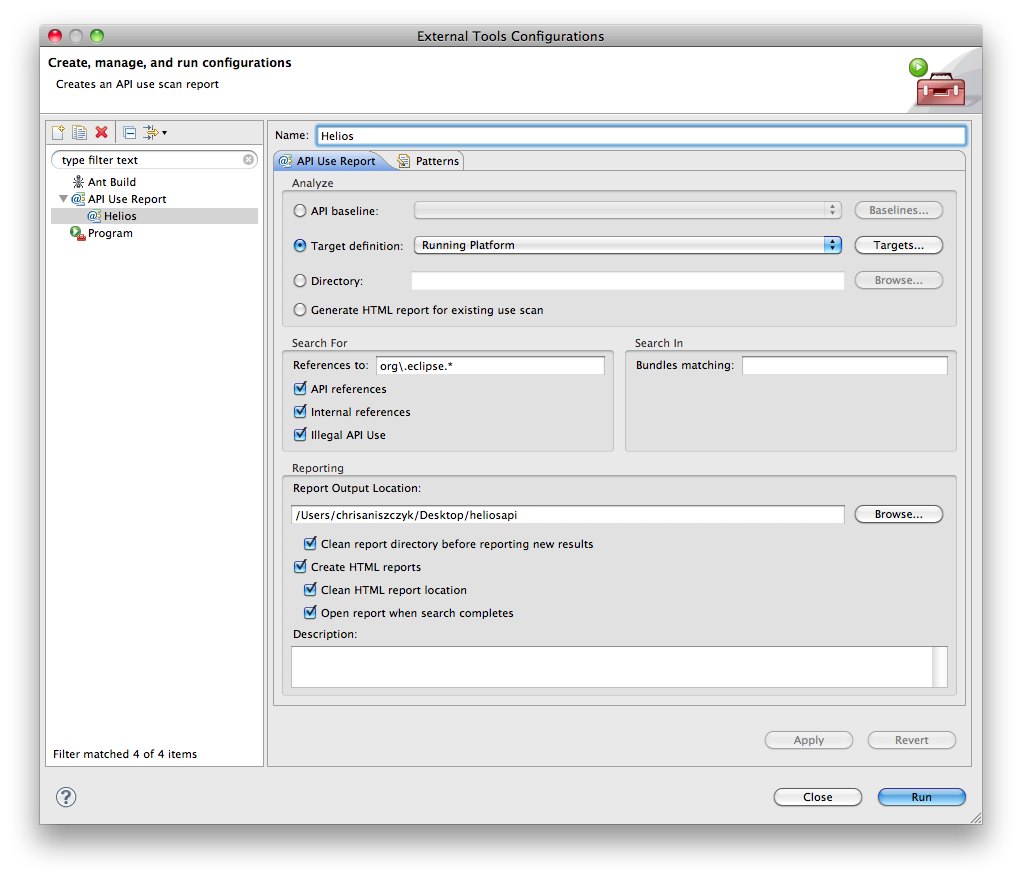This screenshot has width=1022, height=879.
Task: Open the filter launch configurations dropdown menu
Action: tap(155, 133)
